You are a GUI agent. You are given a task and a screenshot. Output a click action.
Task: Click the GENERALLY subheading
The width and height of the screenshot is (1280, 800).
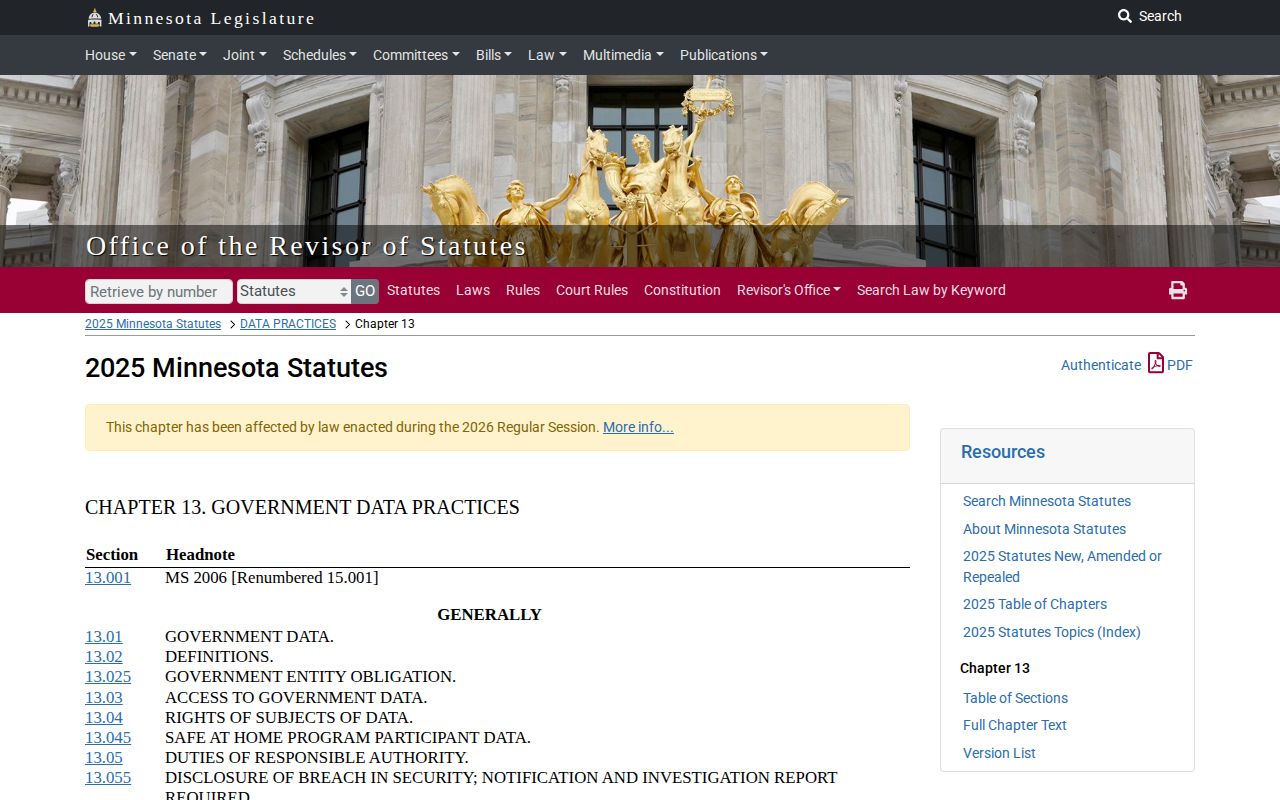[x=489, y=614]
